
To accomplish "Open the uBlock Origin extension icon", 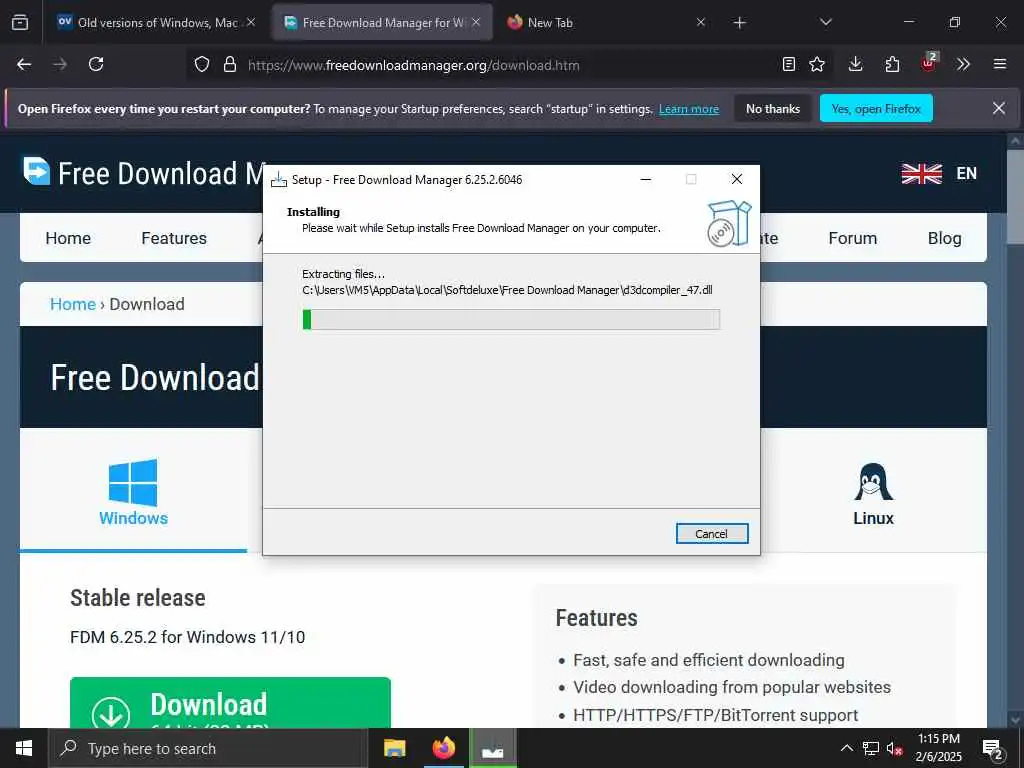I will point(929,63).
